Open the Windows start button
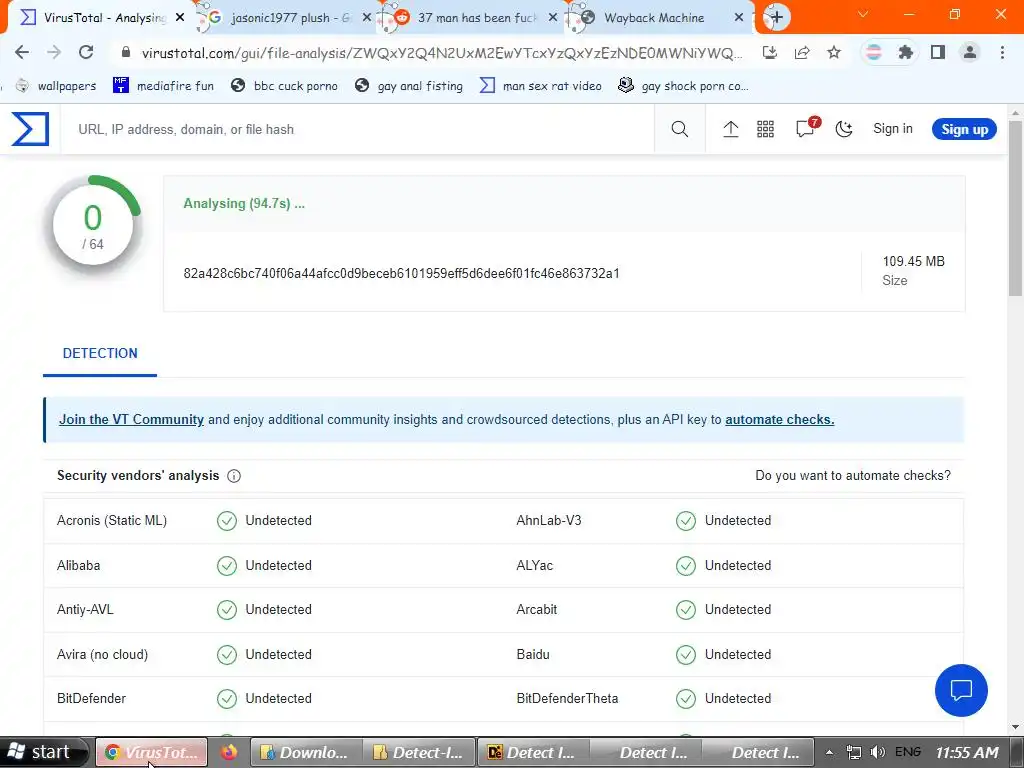The height and width of the screenshot is (768, 1024). (42, 752)
